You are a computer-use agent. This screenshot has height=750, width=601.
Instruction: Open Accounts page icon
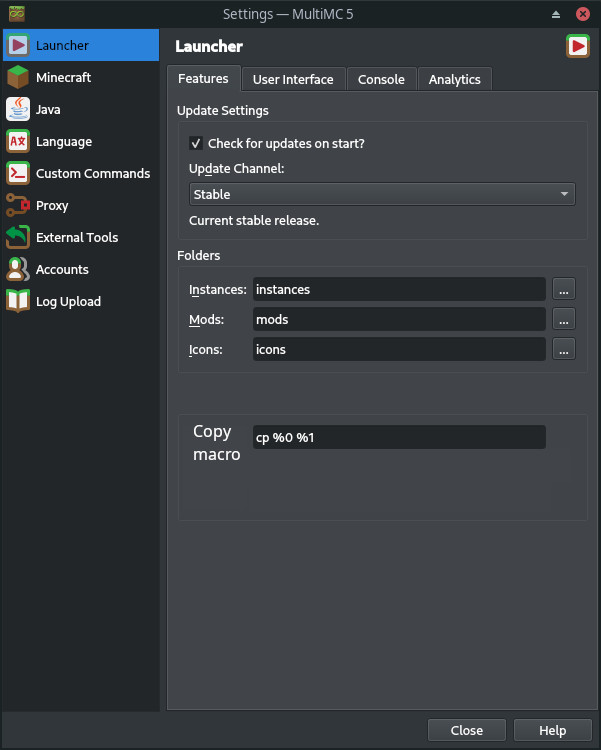[x=18, y=270]
